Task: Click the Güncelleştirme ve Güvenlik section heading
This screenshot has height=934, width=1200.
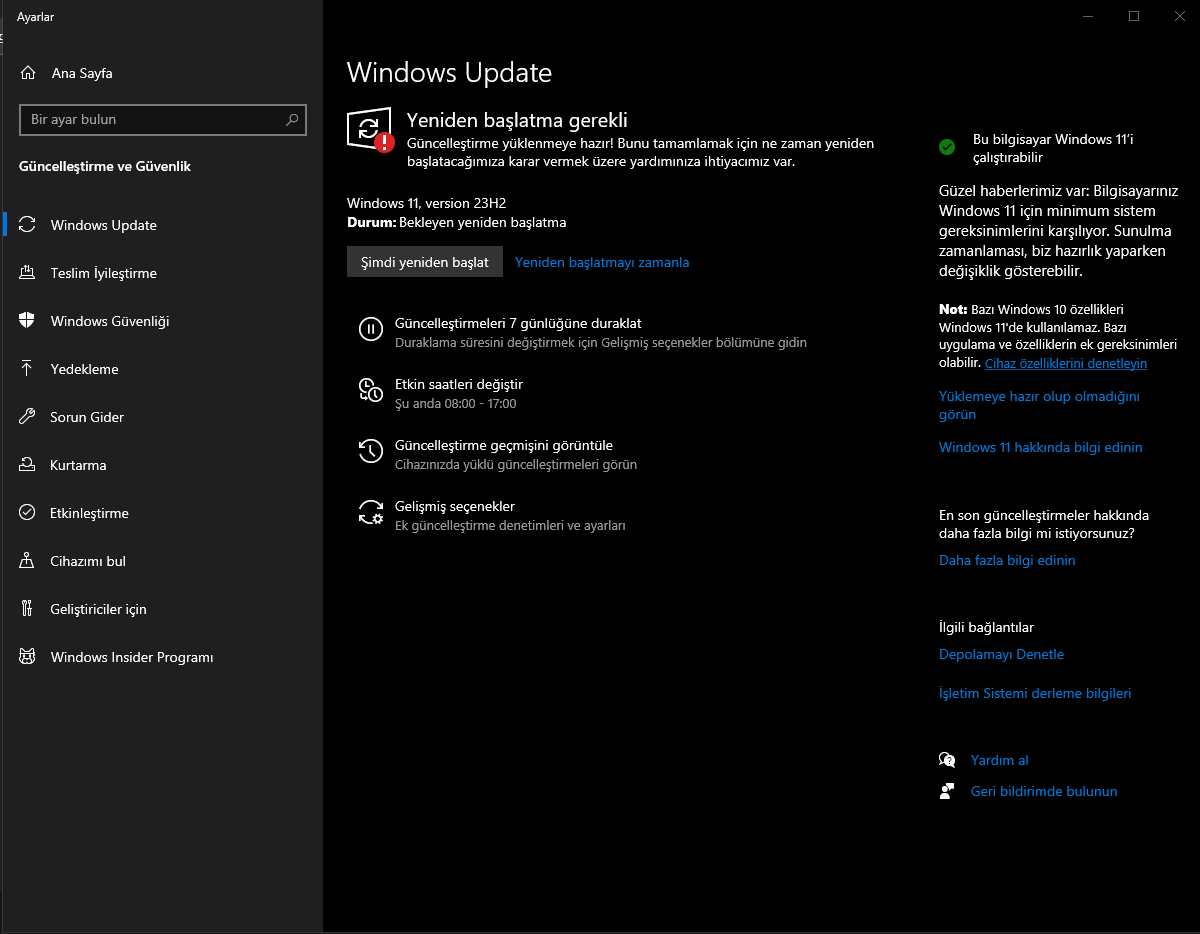Action: click(105, 166)
